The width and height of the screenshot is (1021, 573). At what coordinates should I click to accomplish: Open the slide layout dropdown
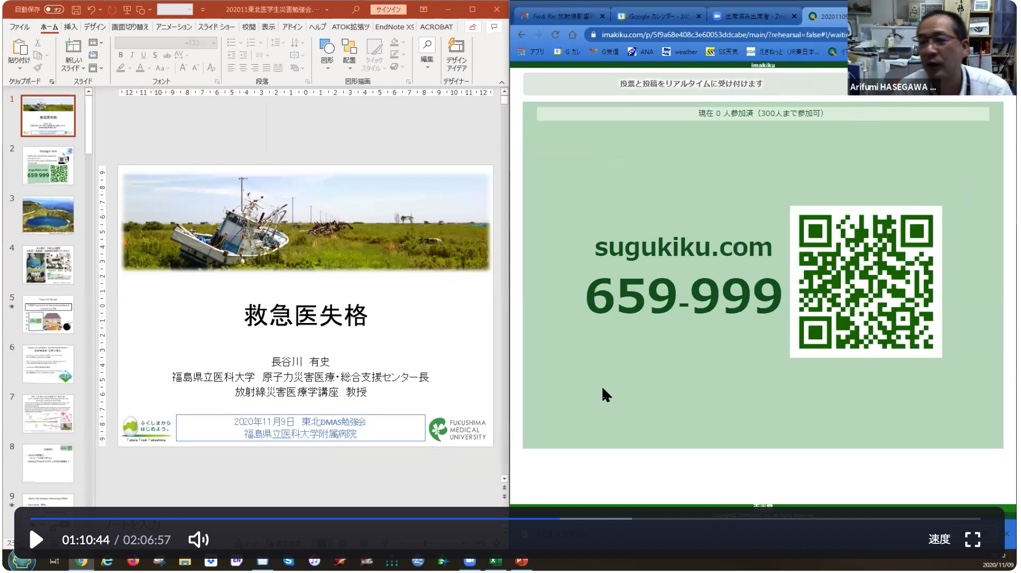pyautogui.click(x=94, y=43)
